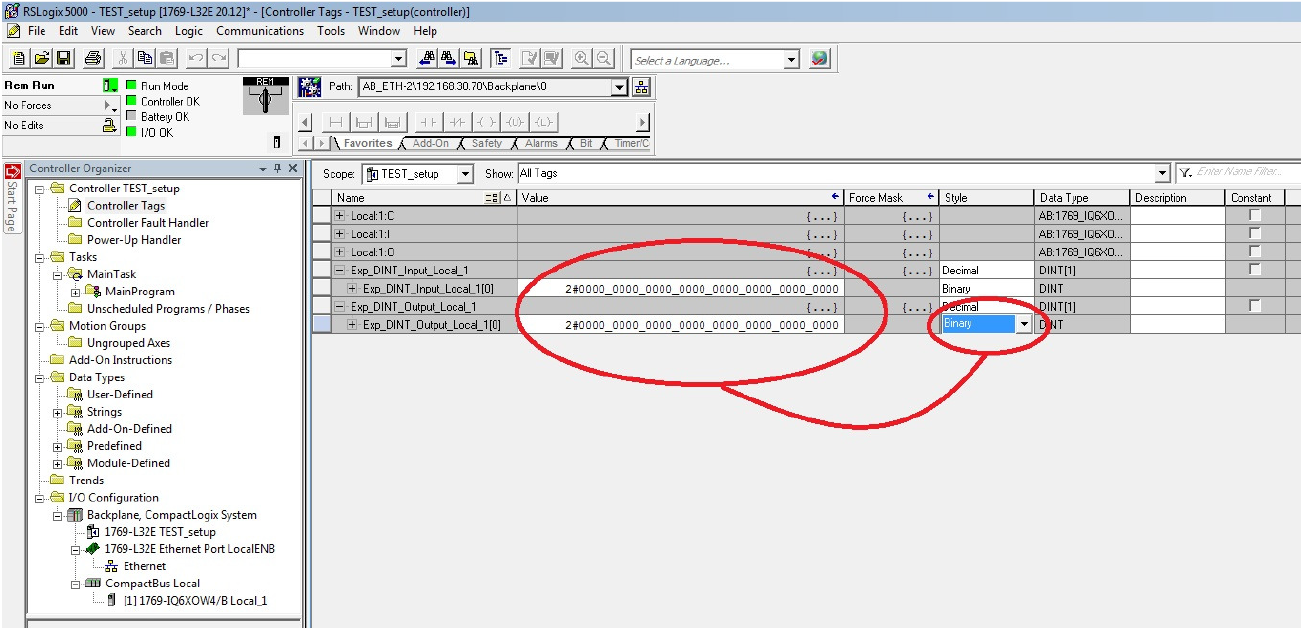The width and height of the screenshot is (1307, 636).
Task: Select Controller Fault Handler tree item
Action: [148, 223]
